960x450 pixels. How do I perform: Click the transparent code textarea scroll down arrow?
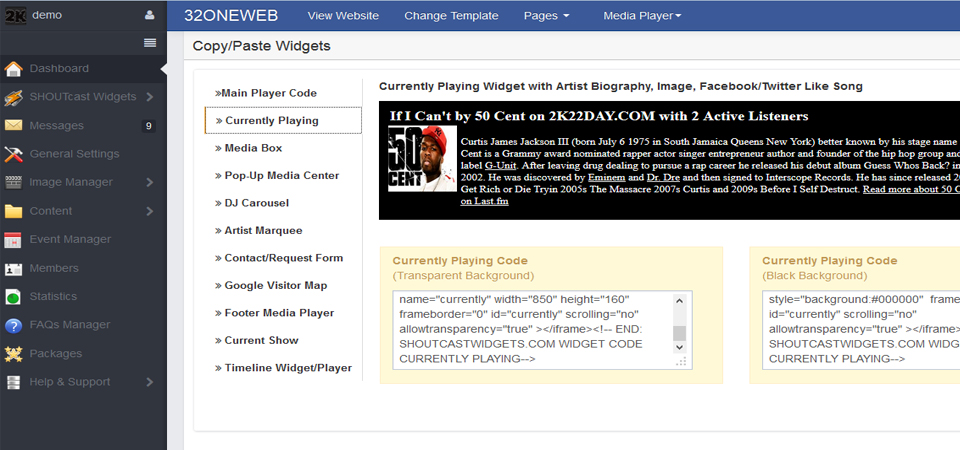tap(680, 347)
